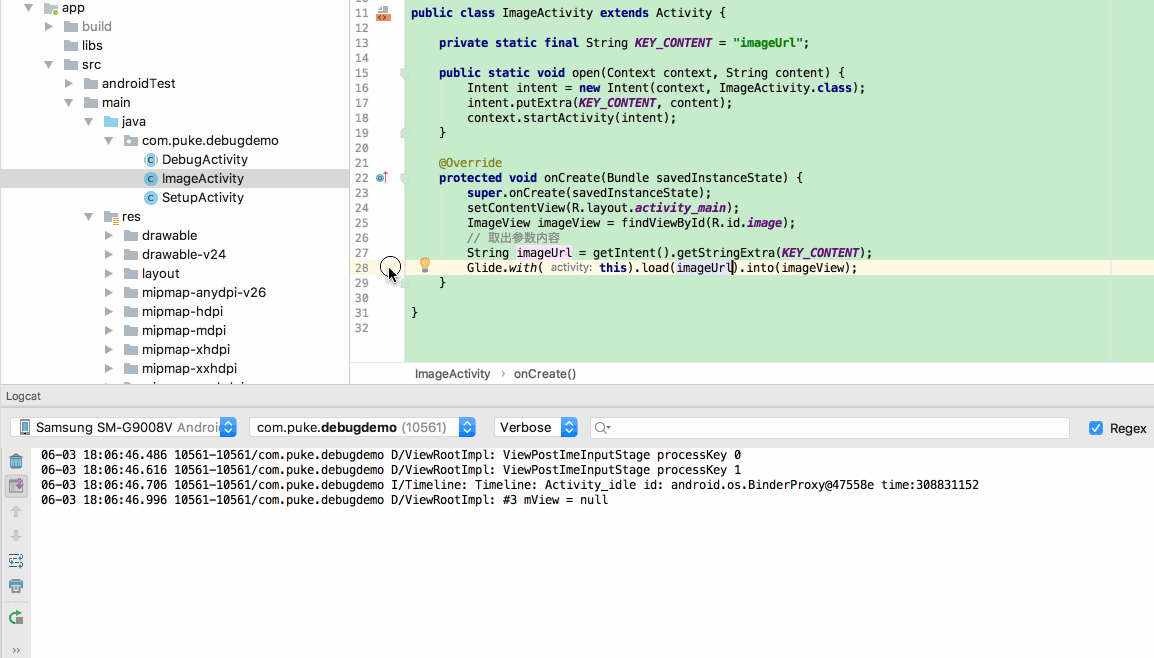
Task: Print the logcat output via printer icon
Action: click(x=15, y=586)
